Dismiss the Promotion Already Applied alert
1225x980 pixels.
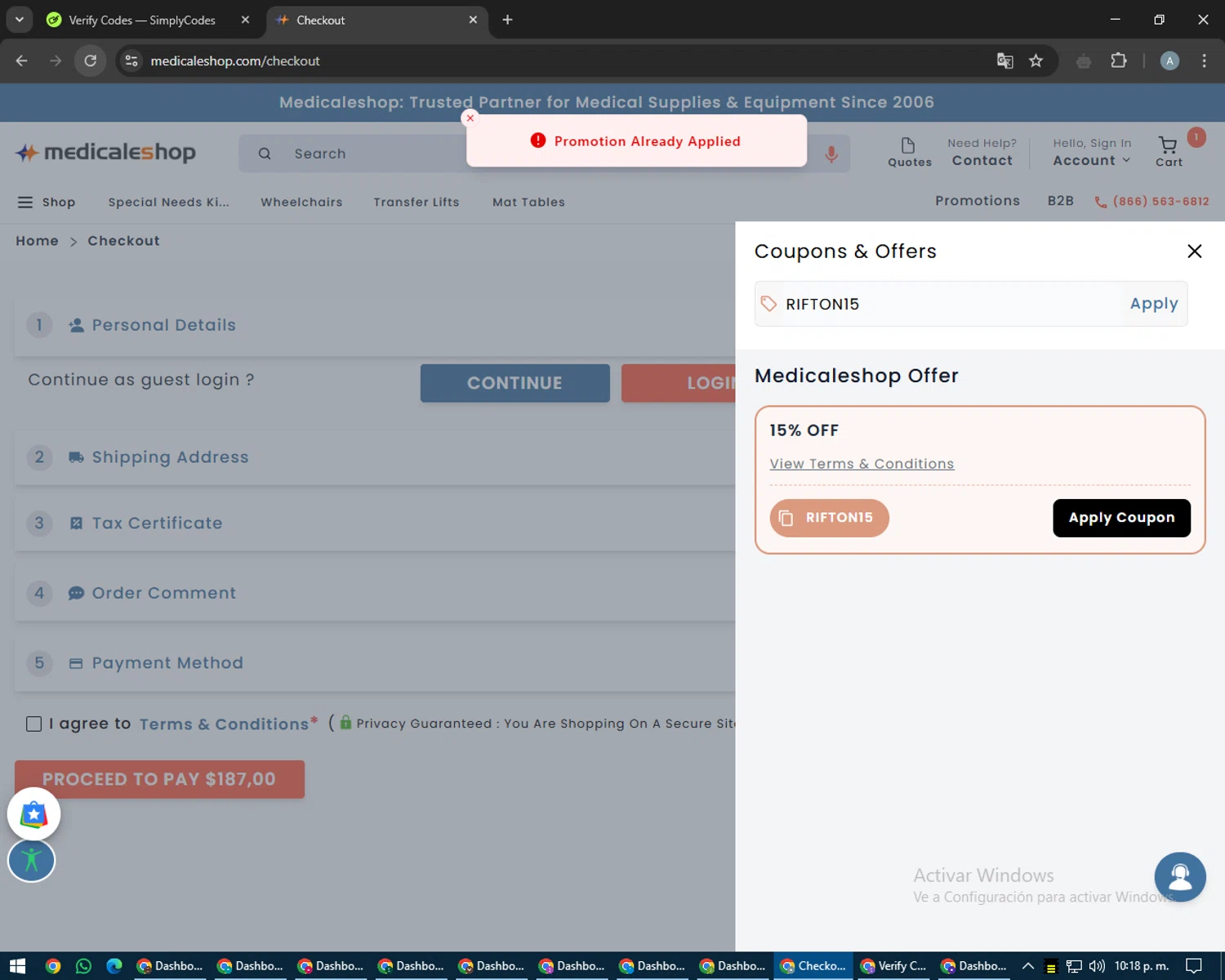[x=470, y=118]
